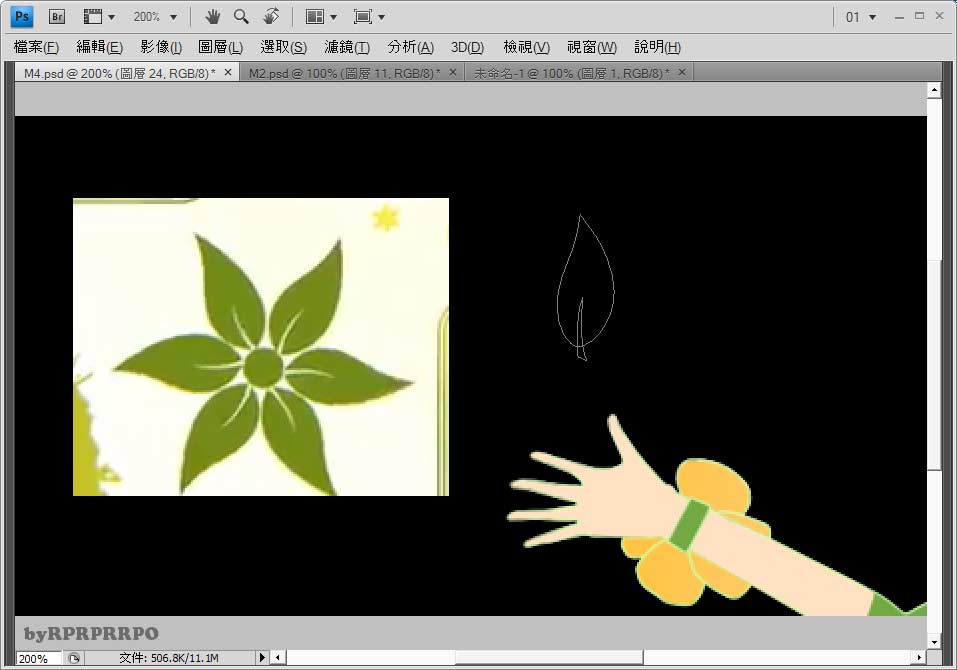Viewport: 957px width, 670px height.
Task: Open the 影像(I) menu
Action: (161, 47)
